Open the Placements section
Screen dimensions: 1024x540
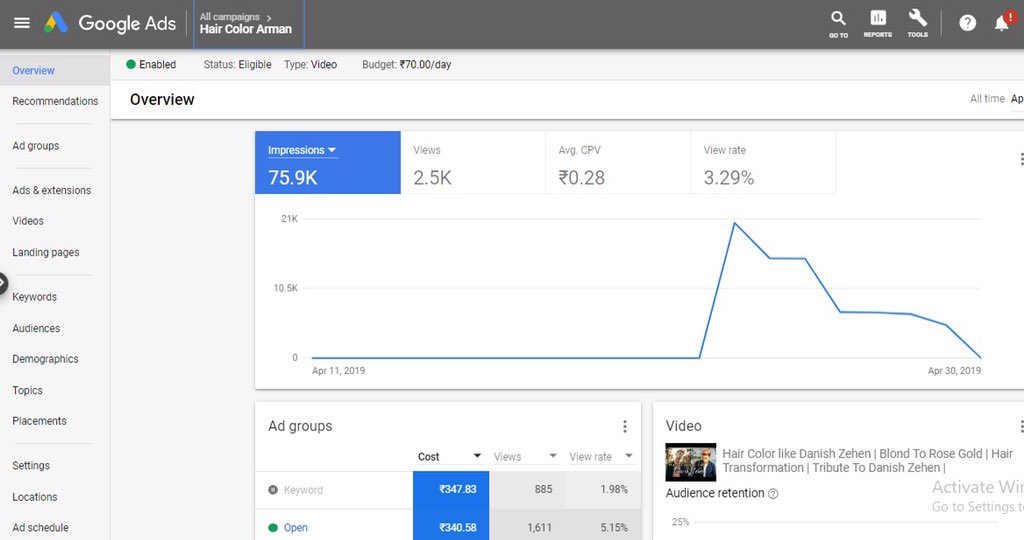tap(39, 421)
